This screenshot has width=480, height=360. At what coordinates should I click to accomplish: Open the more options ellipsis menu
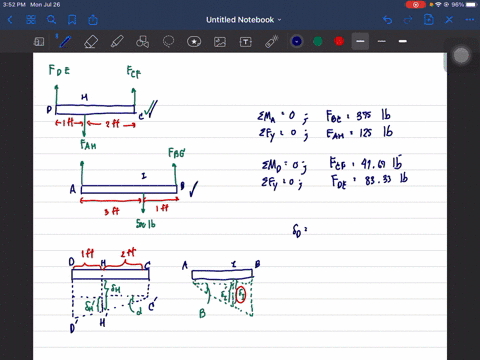pyautogui.click(x=470, y=20)
